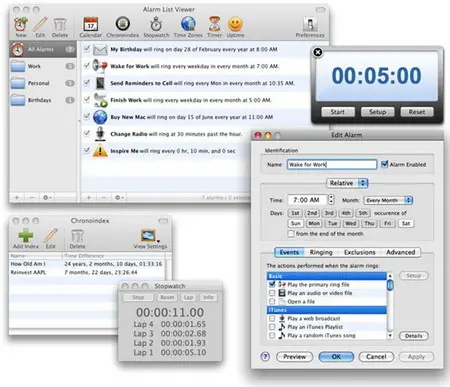Enable Play an audio or video file
This screenshot has width=450, height=387.
pos(272,293)
